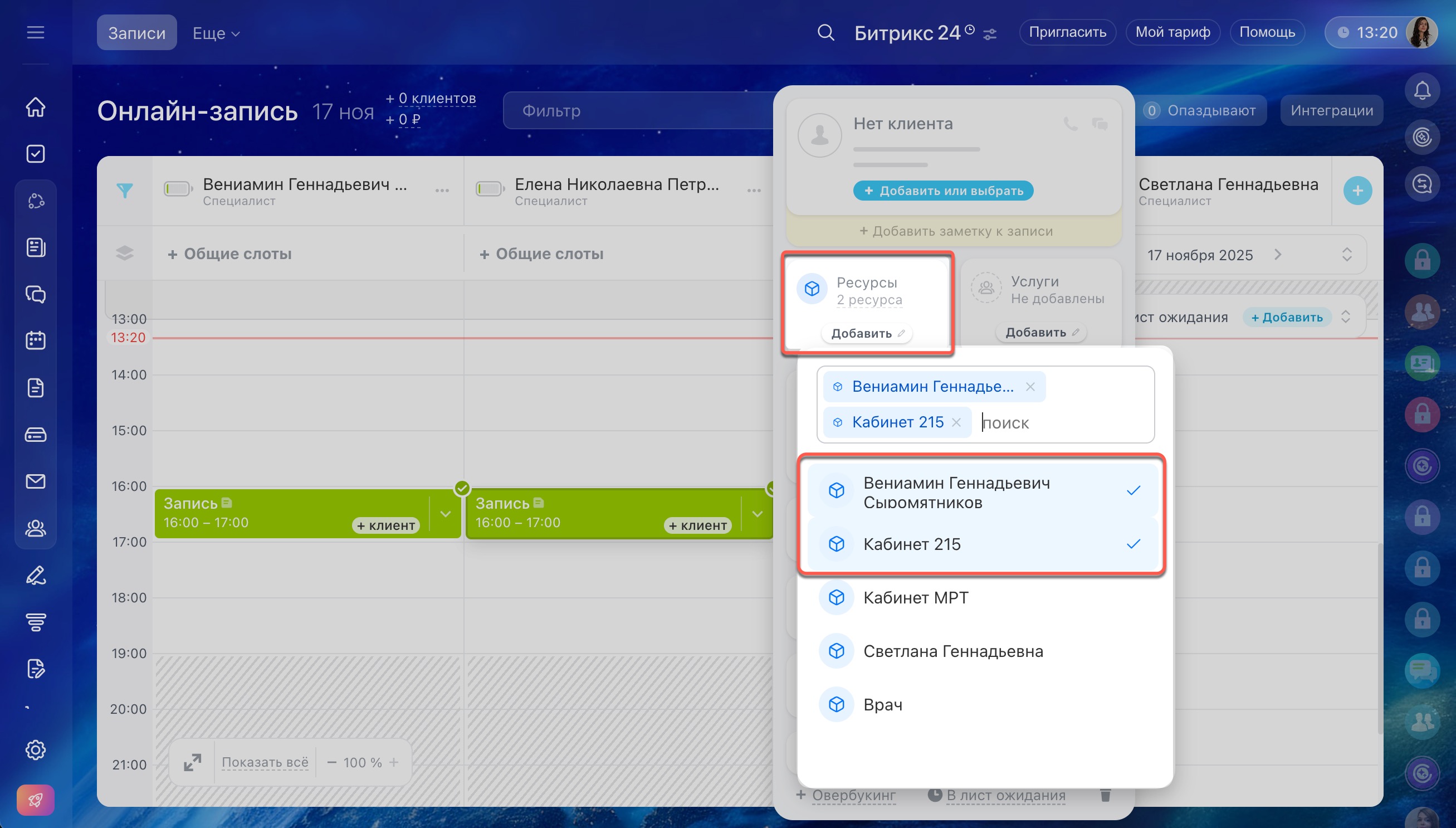Select the Кабинет МРТ resource
The image size is (1456, 828).
[916, 598]
